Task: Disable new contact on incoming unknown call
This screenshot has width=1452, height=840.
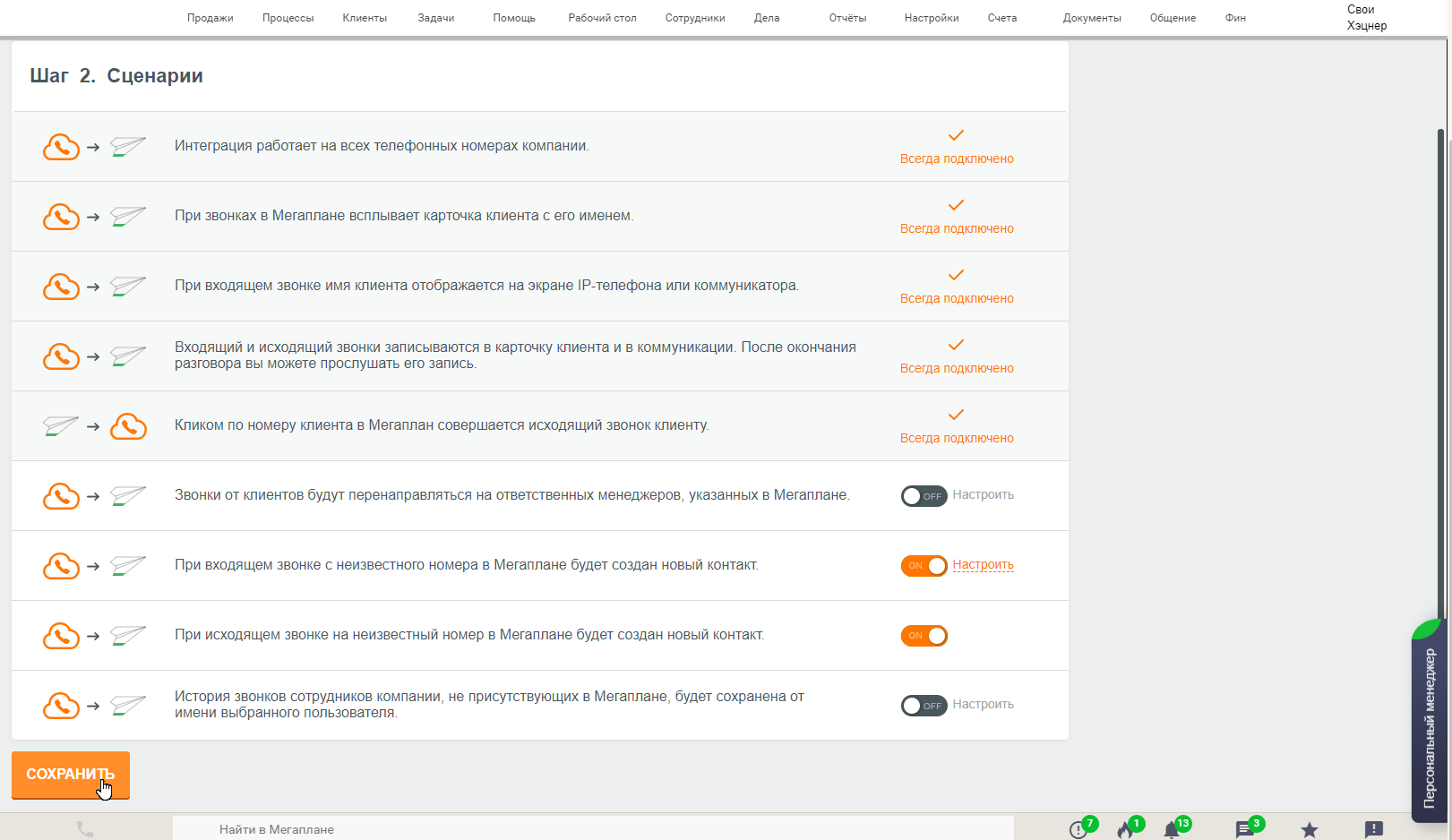Action: pos(924,566)
